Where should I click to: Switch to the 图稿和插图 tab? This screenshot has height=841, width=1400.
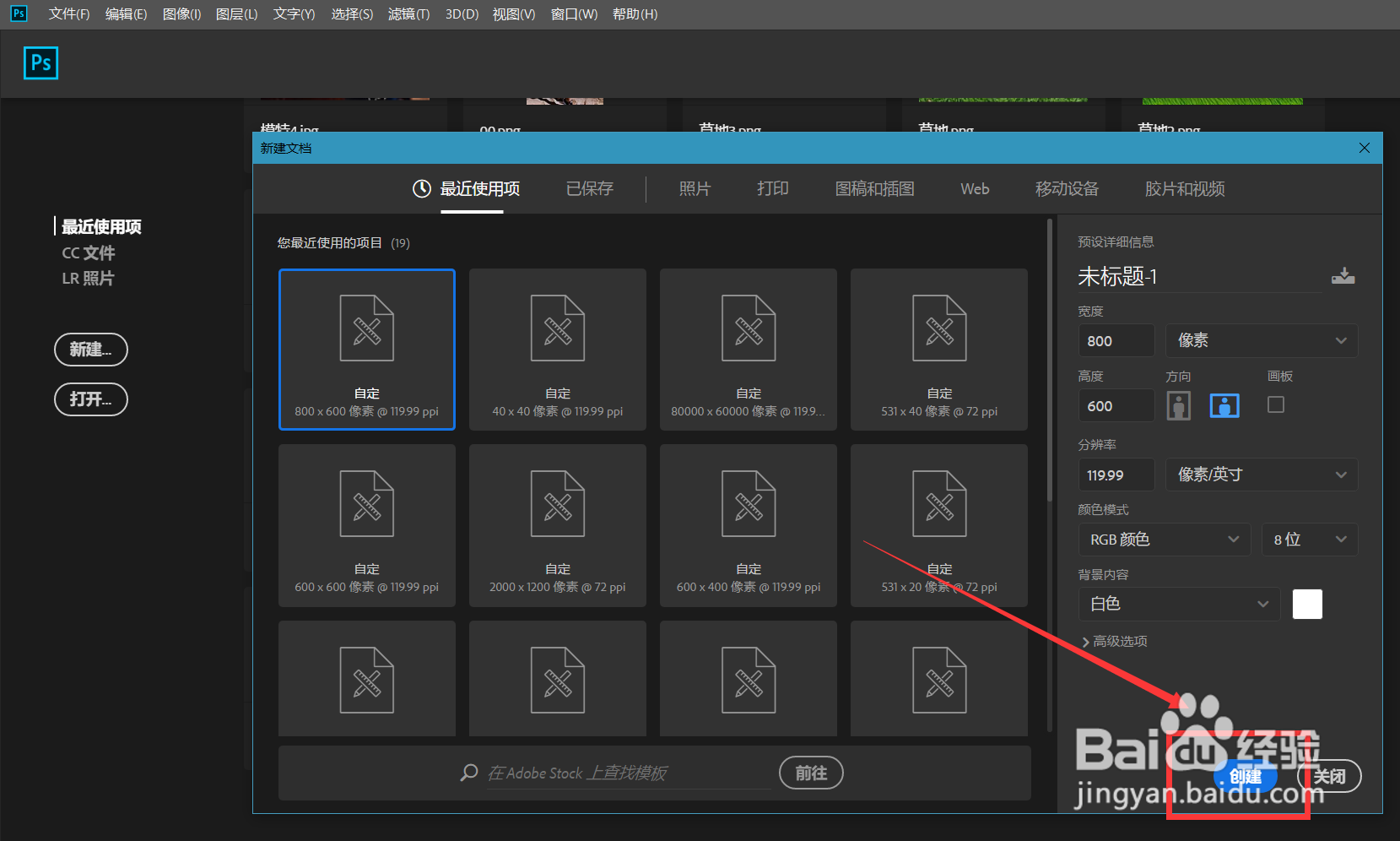click(x=874, y=188)
